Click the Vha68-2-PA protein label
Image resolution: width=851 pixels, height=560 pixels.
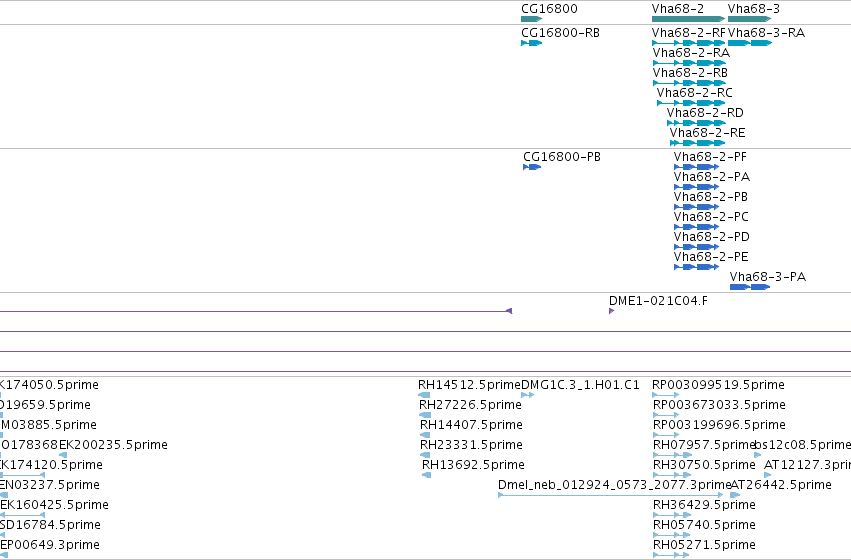coord(712,177)
